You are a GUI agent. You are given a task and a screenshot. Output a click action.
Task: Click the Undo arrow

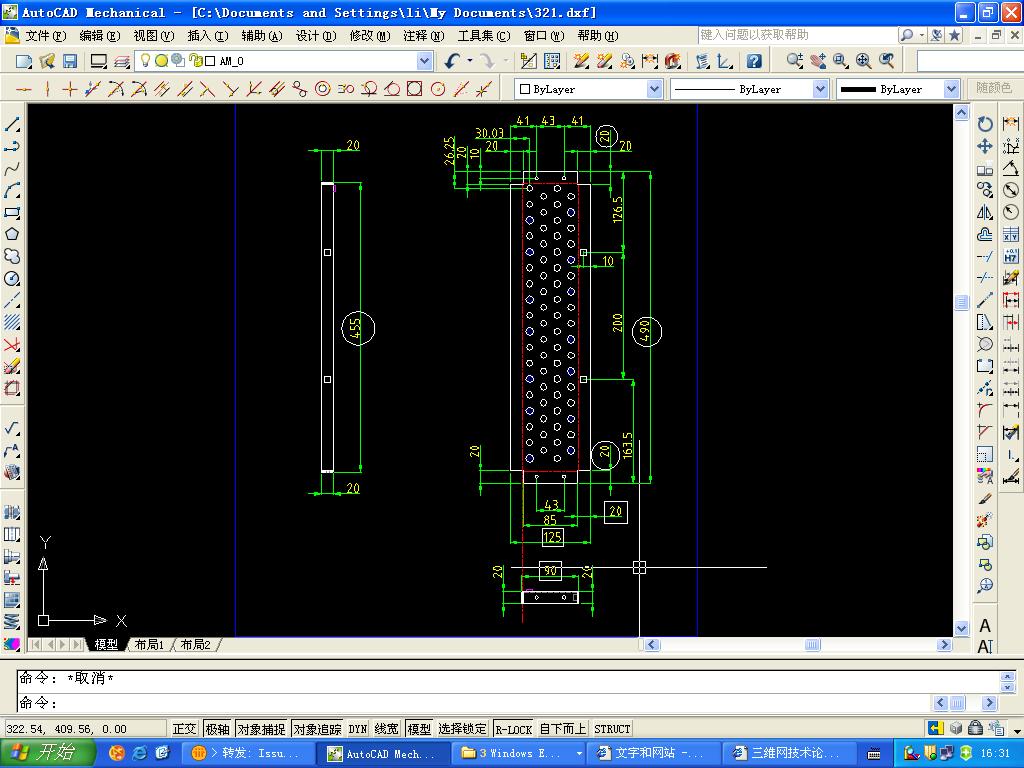click(x=452, y=61)
